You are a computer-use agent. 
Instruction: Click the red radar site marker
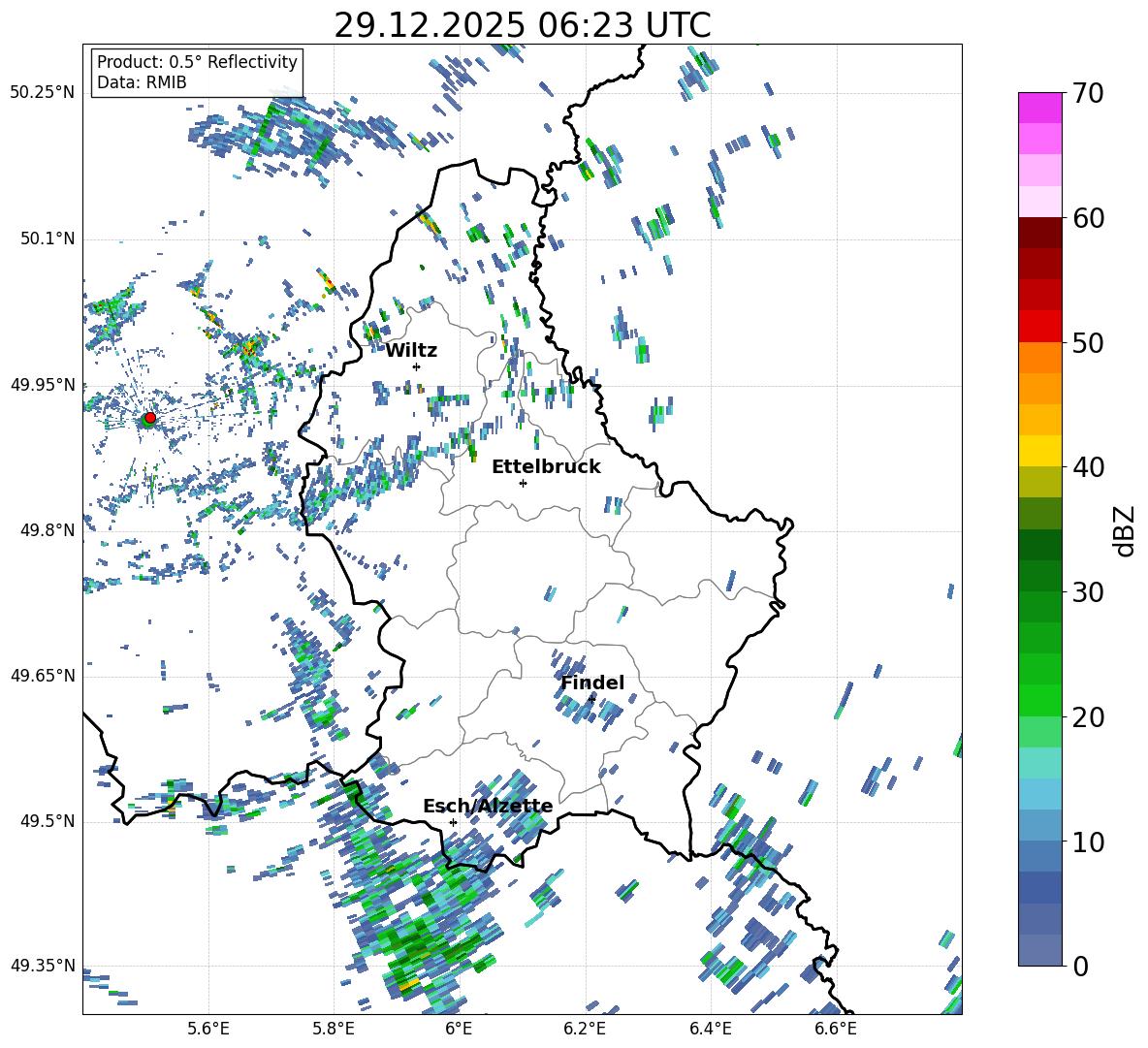click(x=150, y=418)
